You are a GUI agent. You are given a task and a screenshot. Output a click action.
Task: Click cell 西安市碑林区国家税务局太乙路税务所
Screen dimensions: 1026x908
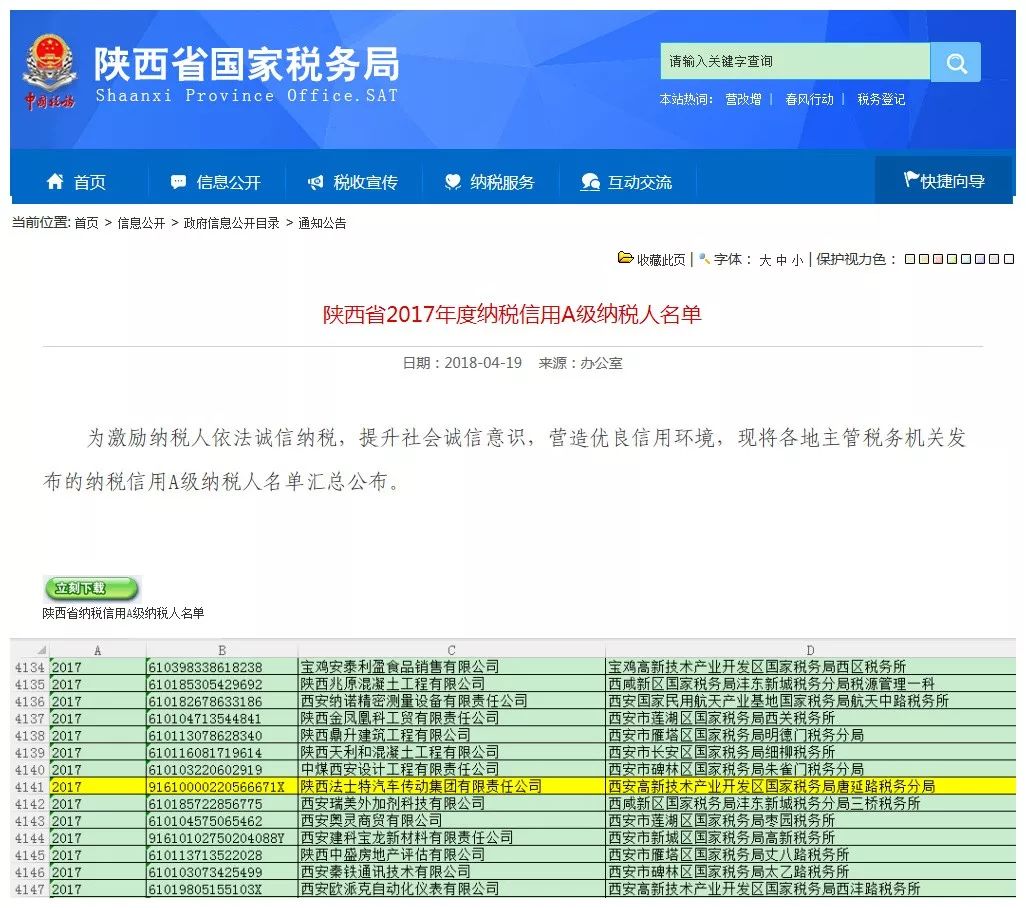pyautogui.click(x=810, y=872)
